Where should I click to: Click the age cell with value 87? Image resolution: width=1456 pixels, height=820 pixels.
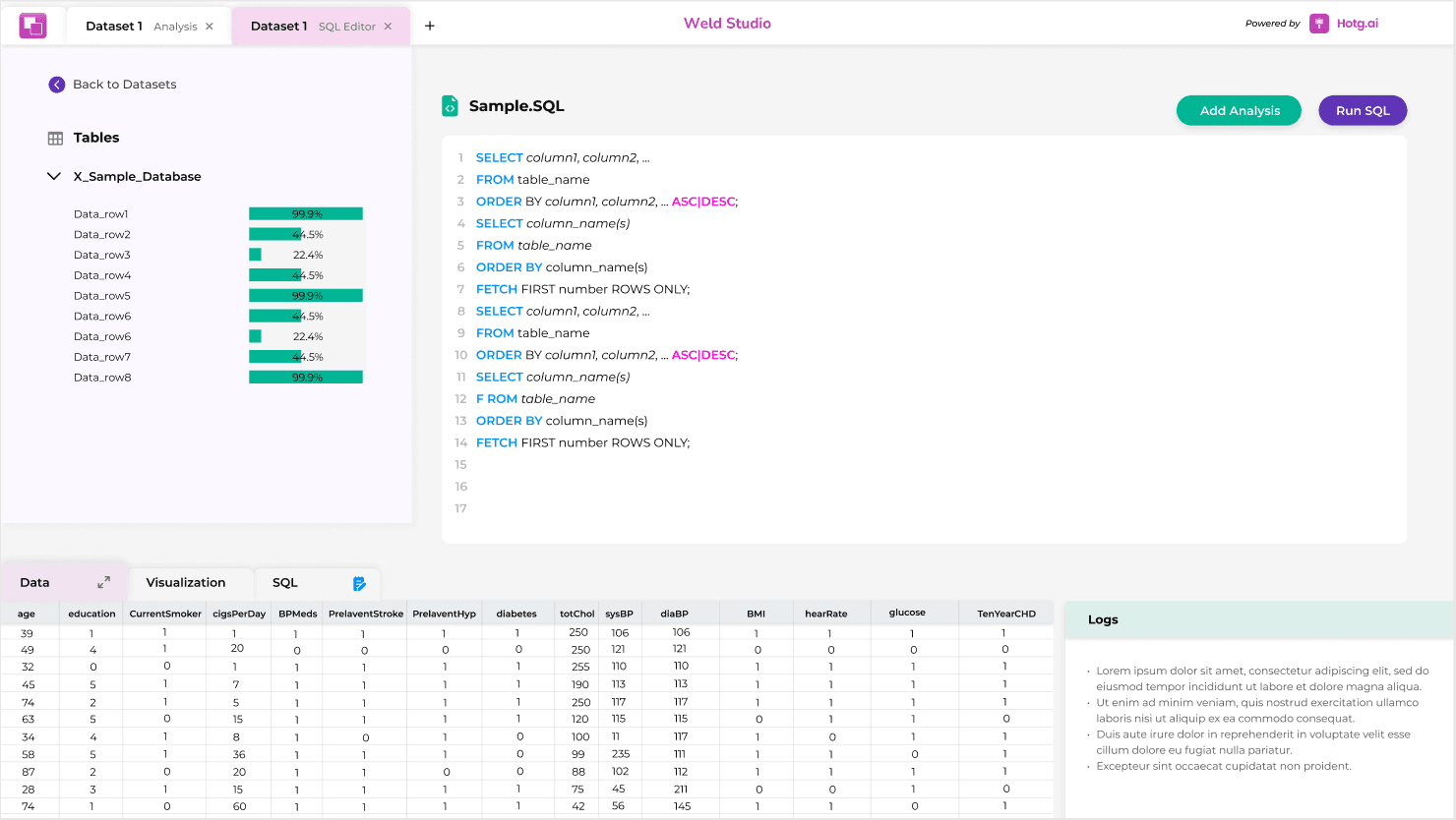[29, 772]
